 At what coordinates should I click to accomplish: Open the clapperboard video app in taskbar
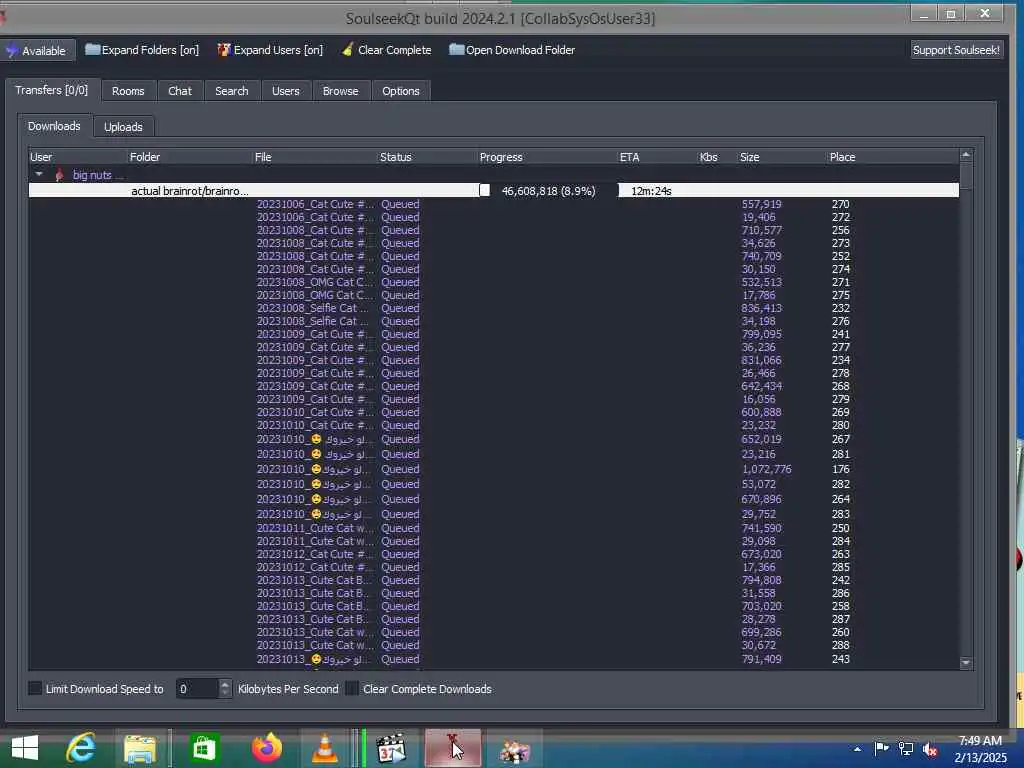(x=391, y=748)
